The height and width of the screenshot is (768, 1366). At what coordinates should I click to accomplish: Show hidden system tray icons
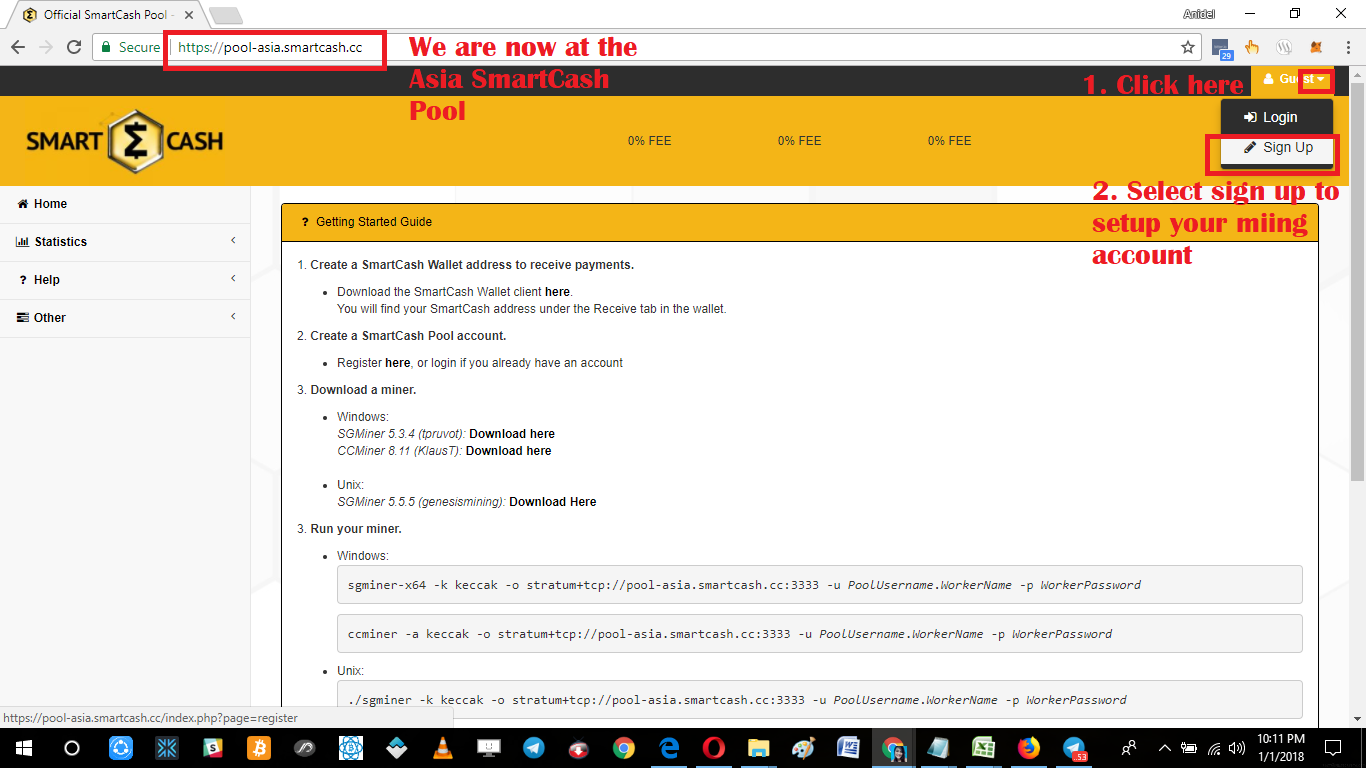[1164, 747]
